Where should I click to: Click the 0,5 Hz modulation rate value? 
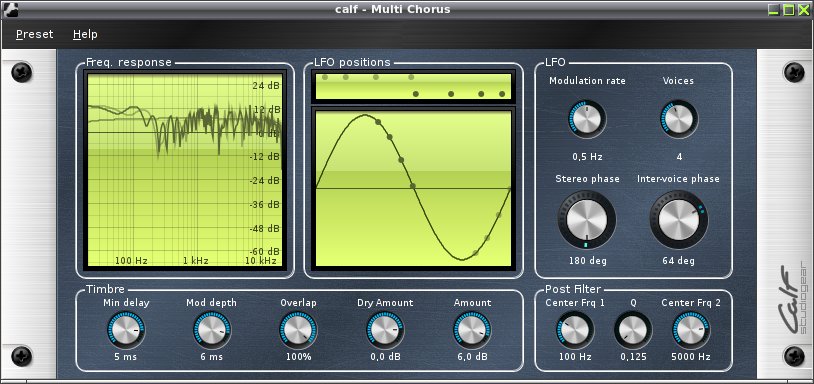(x=587, y=157)
